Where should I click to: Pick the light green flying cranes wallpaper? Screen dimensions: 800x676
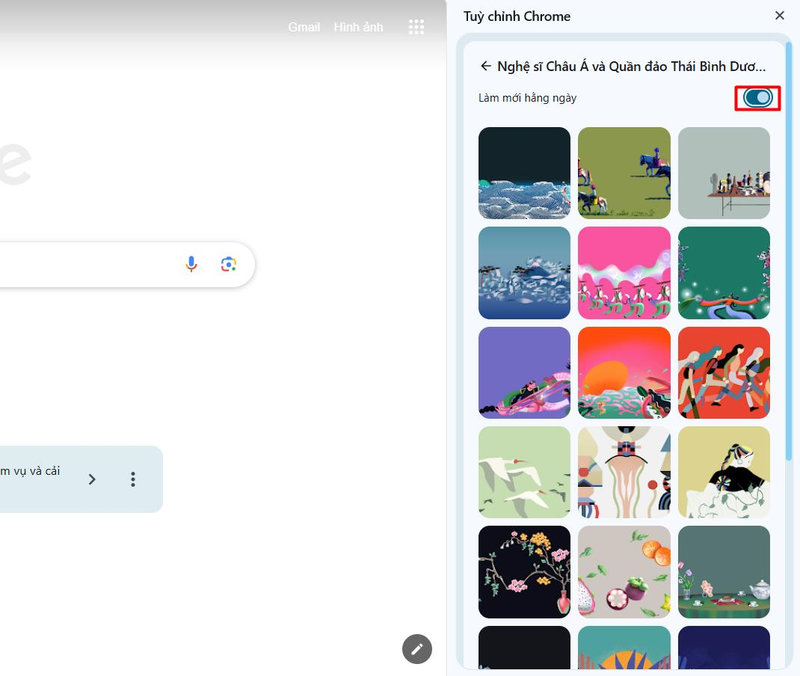click(524, 472)
